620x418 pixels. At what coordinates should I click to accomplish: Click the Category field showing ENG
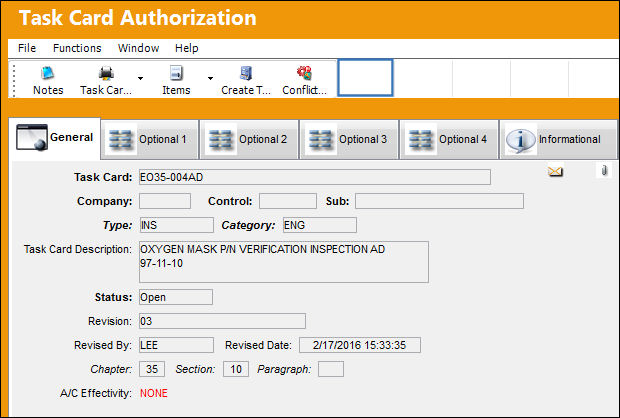pos(320,225)
